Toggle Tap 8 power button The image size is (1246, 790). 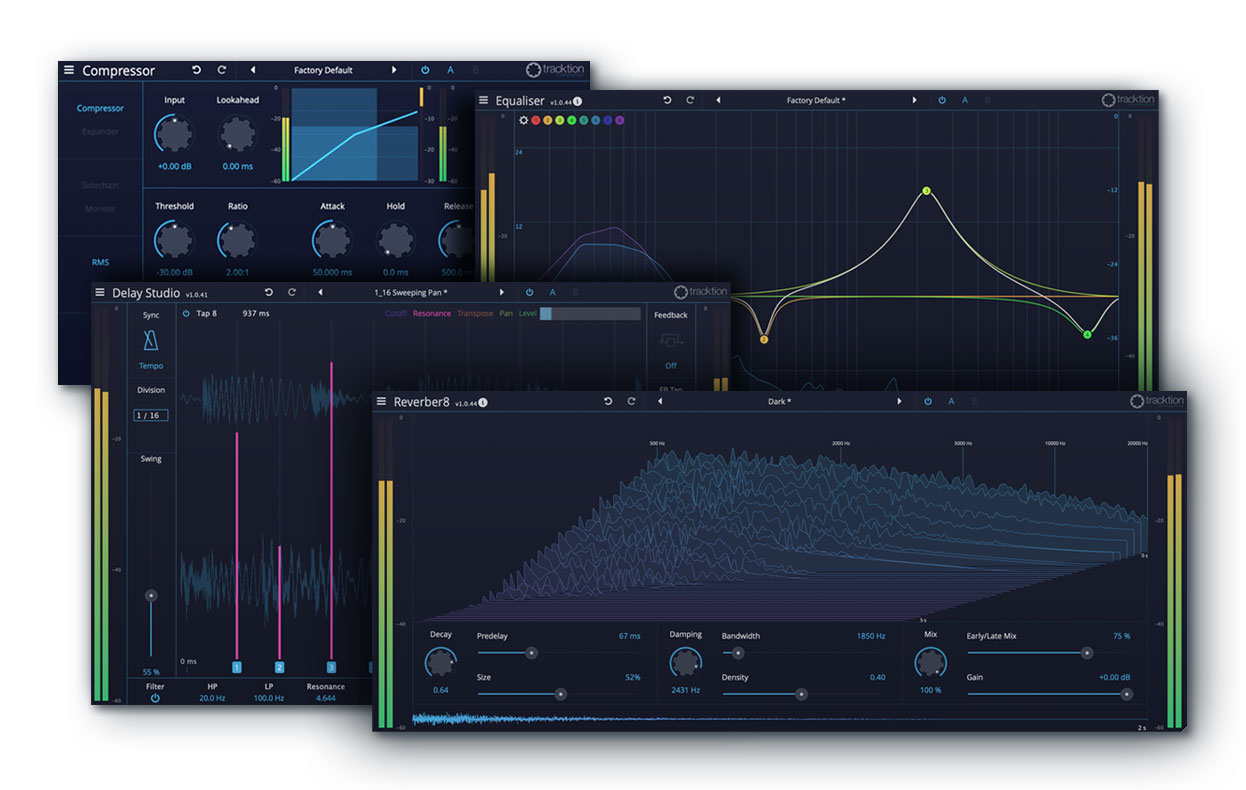(x=186, y=313)
